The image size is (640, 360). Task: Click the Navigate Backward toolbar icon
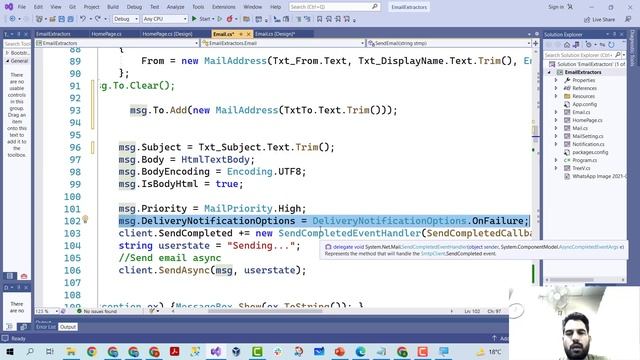(x=12, y=19)
